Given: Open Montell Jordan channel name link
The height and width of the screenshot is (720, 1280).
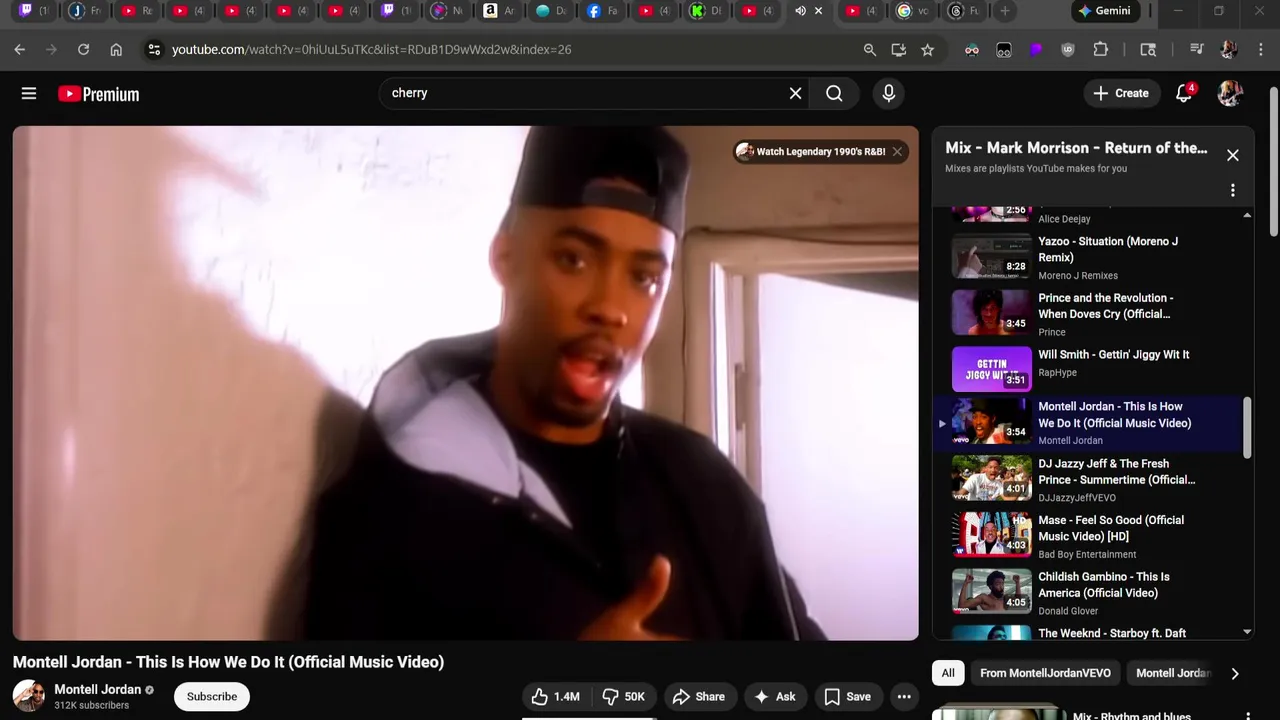Looking at the screenshot, I should click(x=97, y=690).
